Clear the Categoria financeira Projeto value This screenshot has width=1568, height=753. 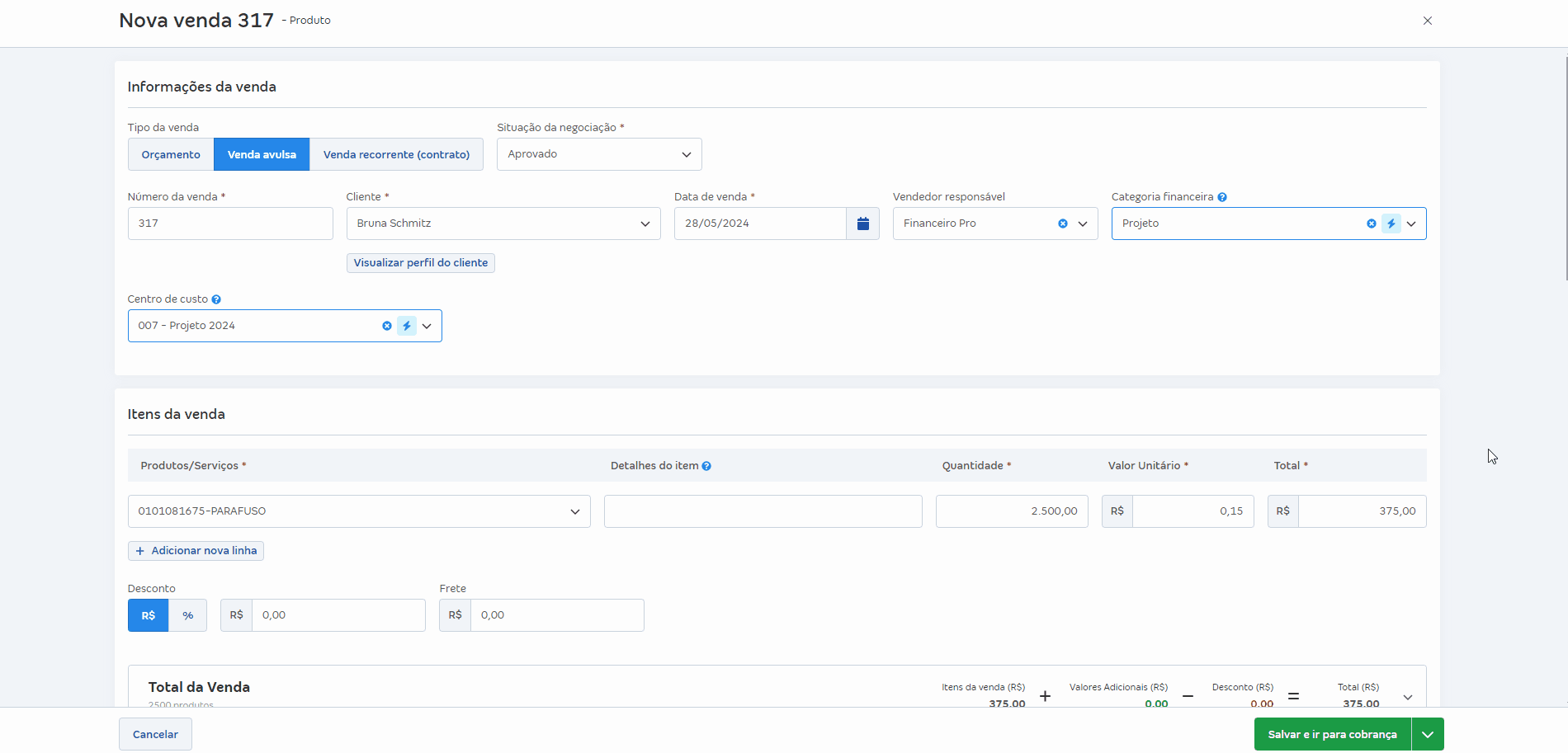tap(1372, 224)
